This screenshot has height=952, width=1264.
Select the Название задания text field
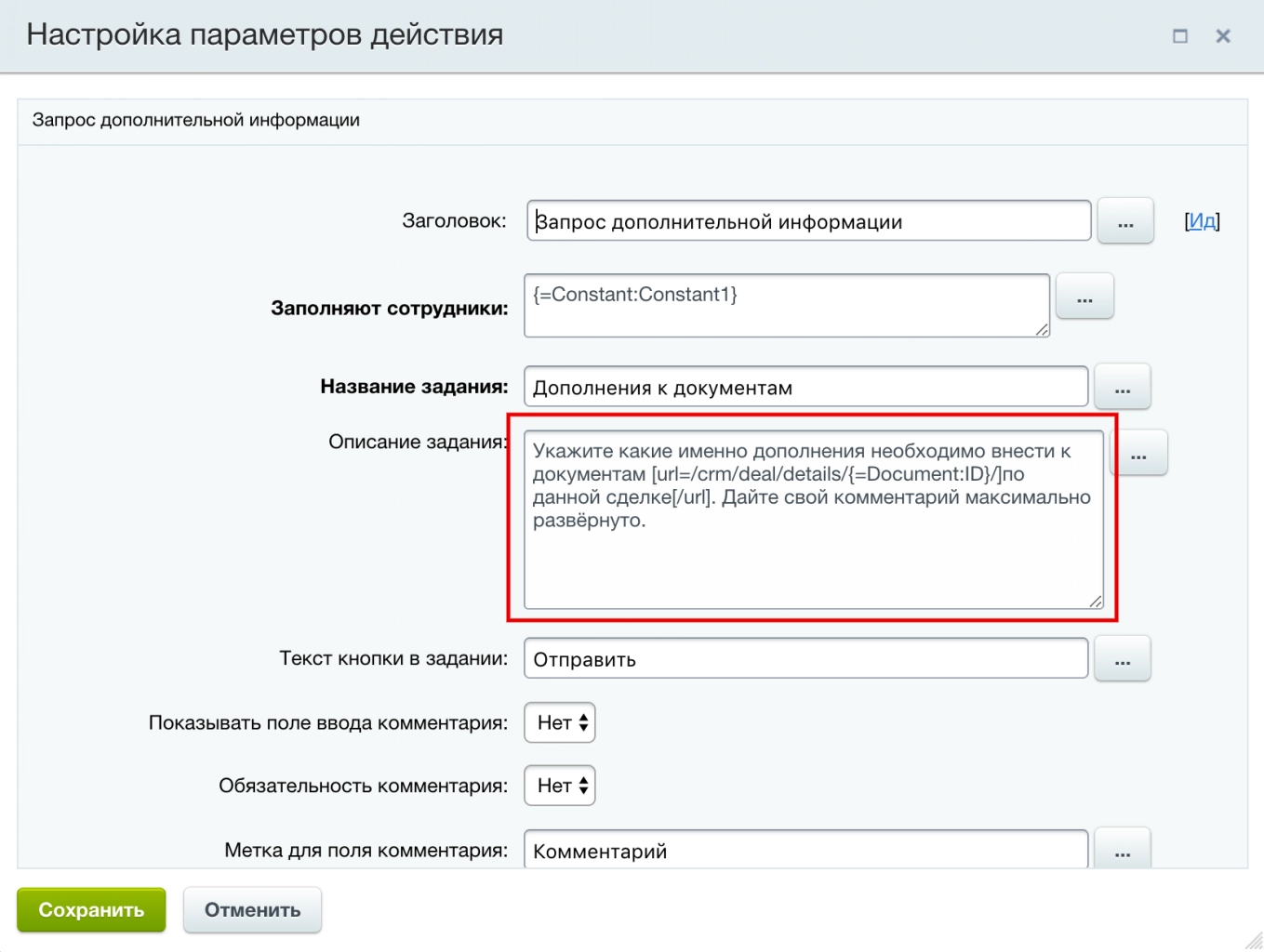tap(805, 386)
